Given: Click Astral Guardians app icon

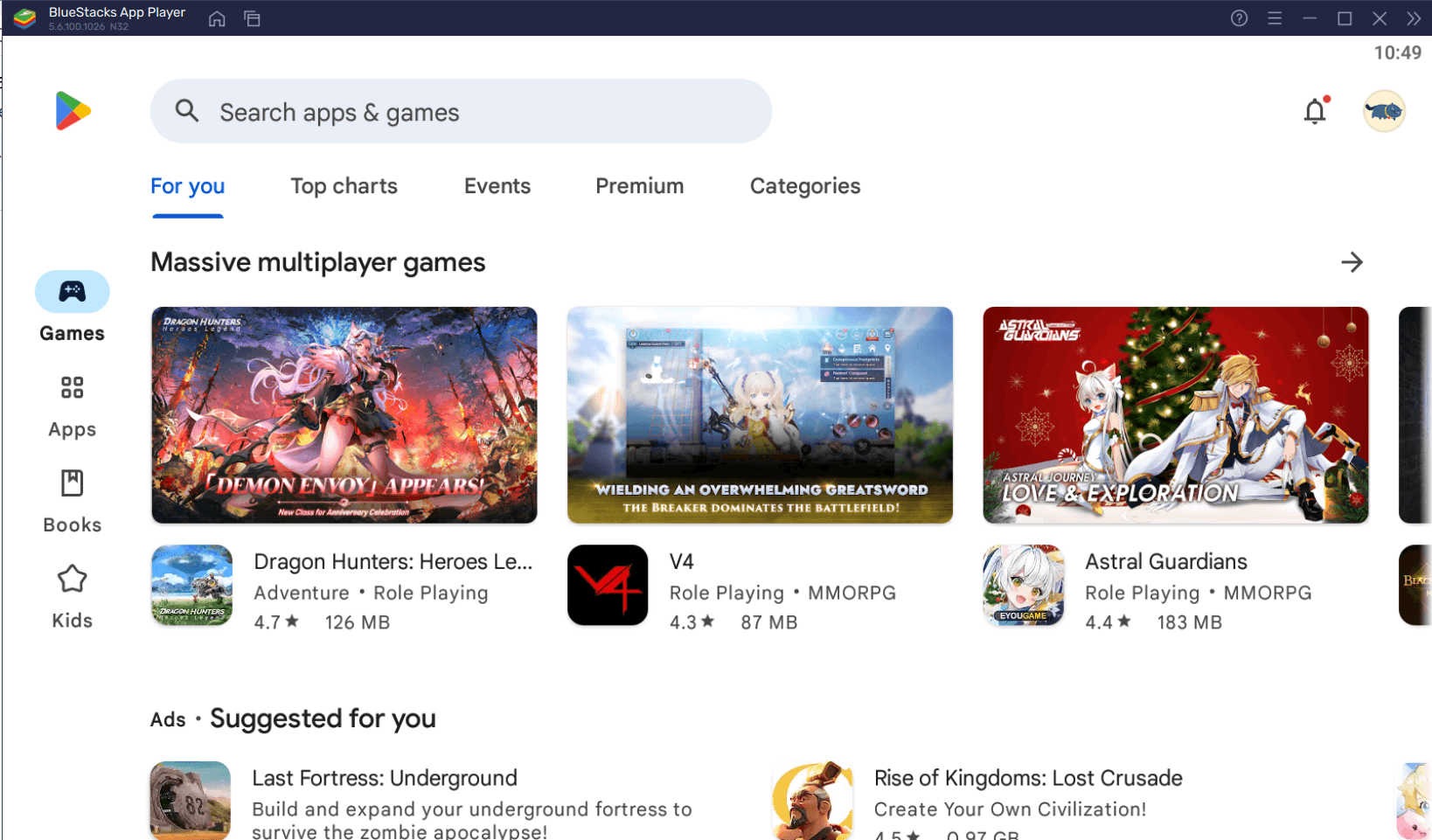Looking at the screenshot, I should [1024, 585].
